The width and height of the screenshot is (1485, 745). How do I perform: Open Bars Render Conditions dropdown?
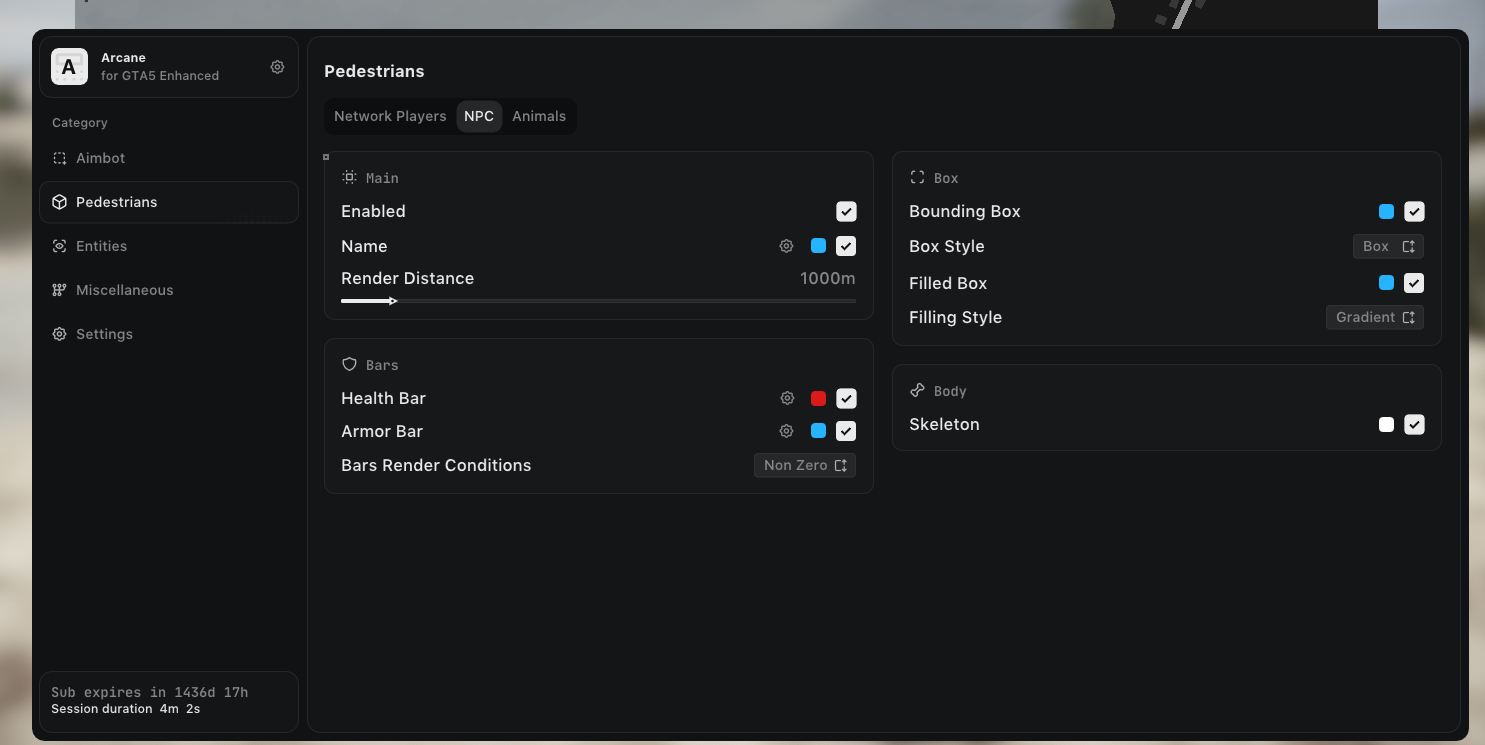(x=805, y=465)
